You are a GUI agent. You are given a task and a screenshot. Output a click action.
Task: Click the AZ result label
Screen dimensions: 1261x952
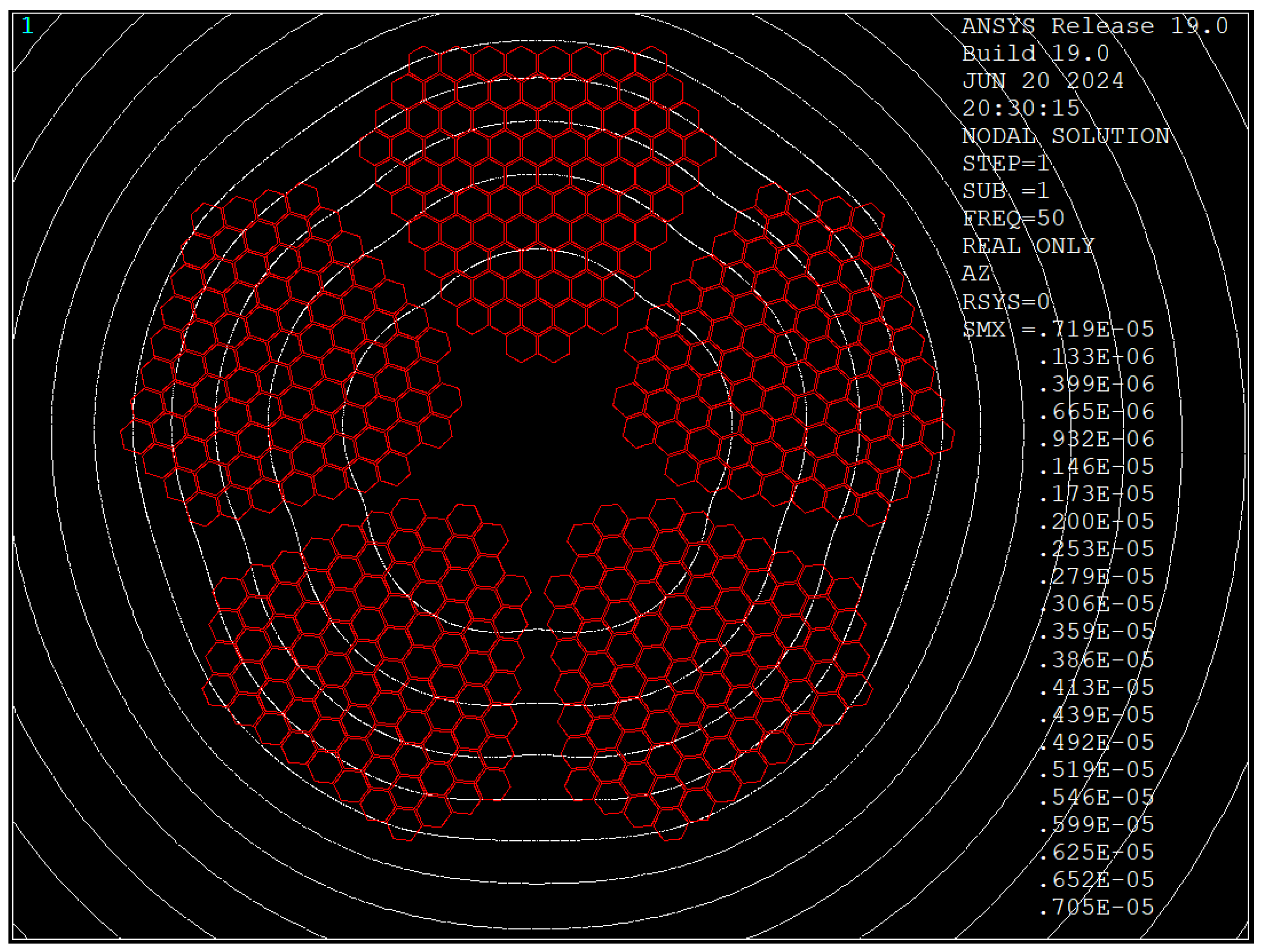point(975,274)
